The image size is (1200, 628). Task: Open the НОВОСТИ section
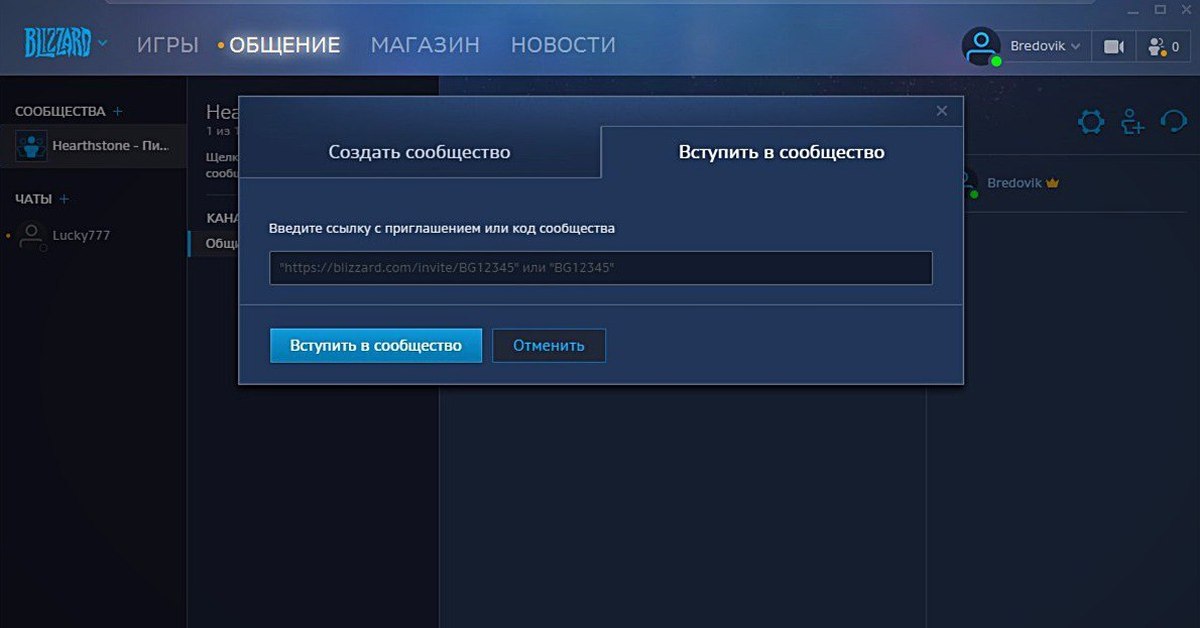[563, 45]
